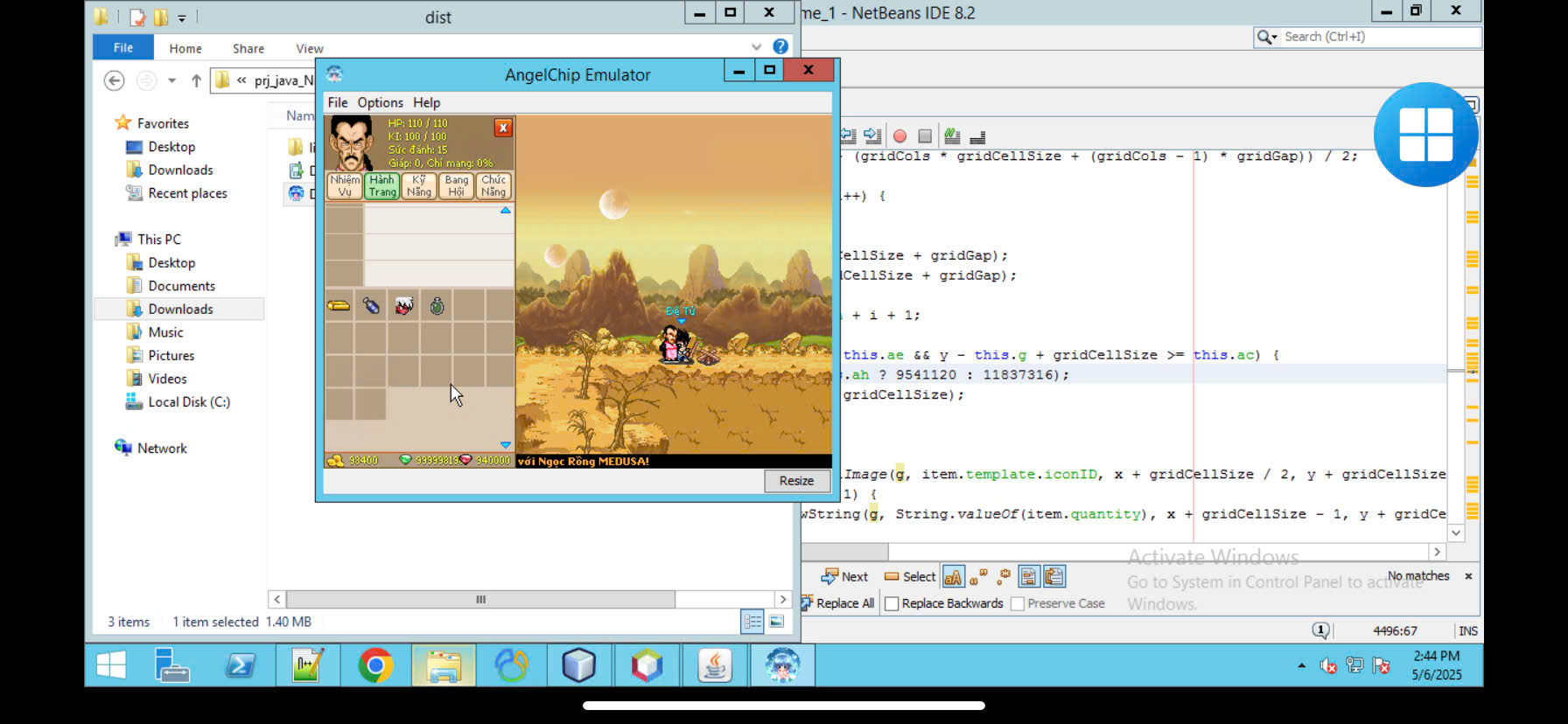Open the Explorer Home ribbon tab
This screenshot has height=724, width=1568.
[x=185, y=48]
